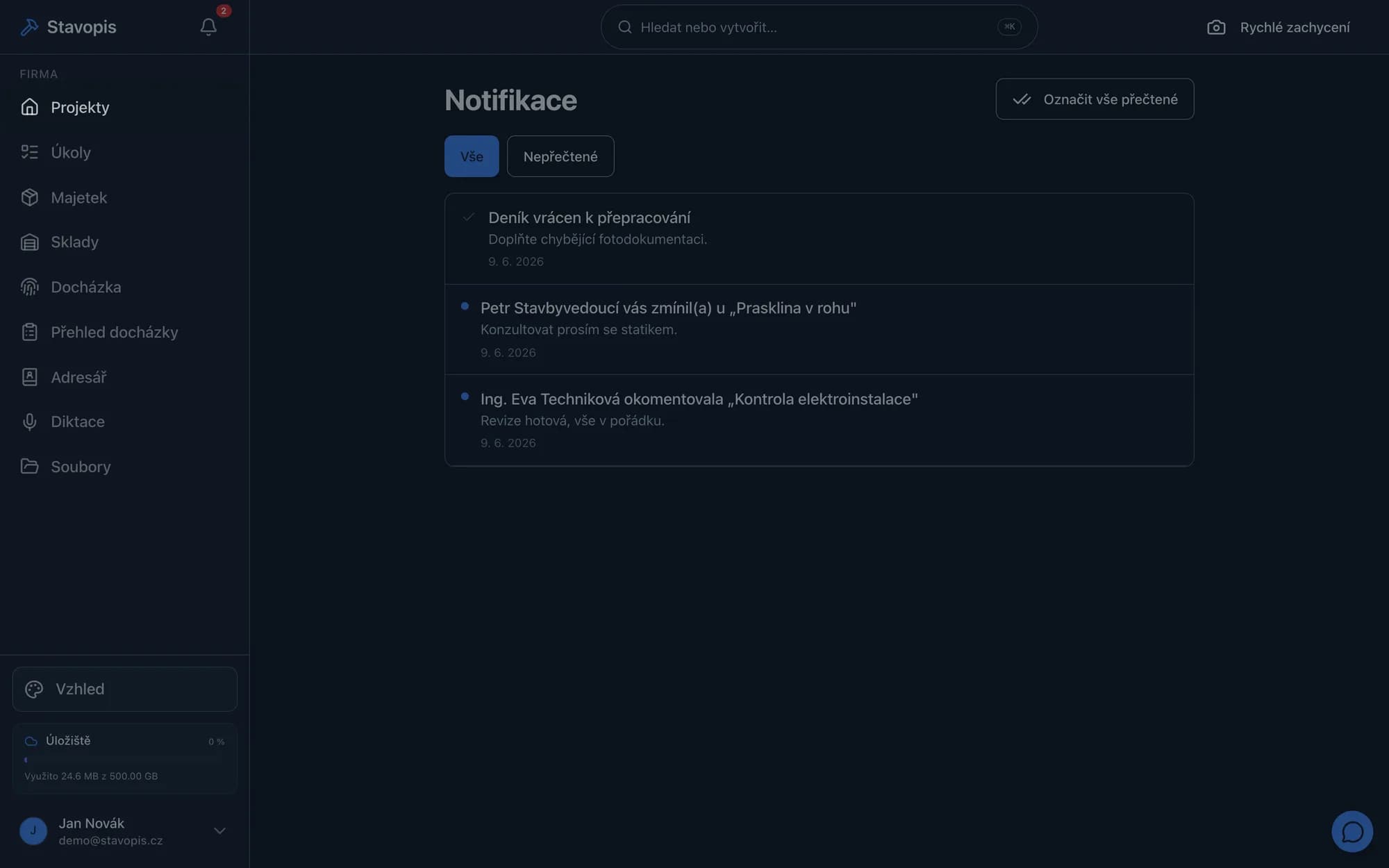The height and width of the screenshot is (868, 1389).
Task: Click the Sklady warehouse icon
Action: pos(29,242)
